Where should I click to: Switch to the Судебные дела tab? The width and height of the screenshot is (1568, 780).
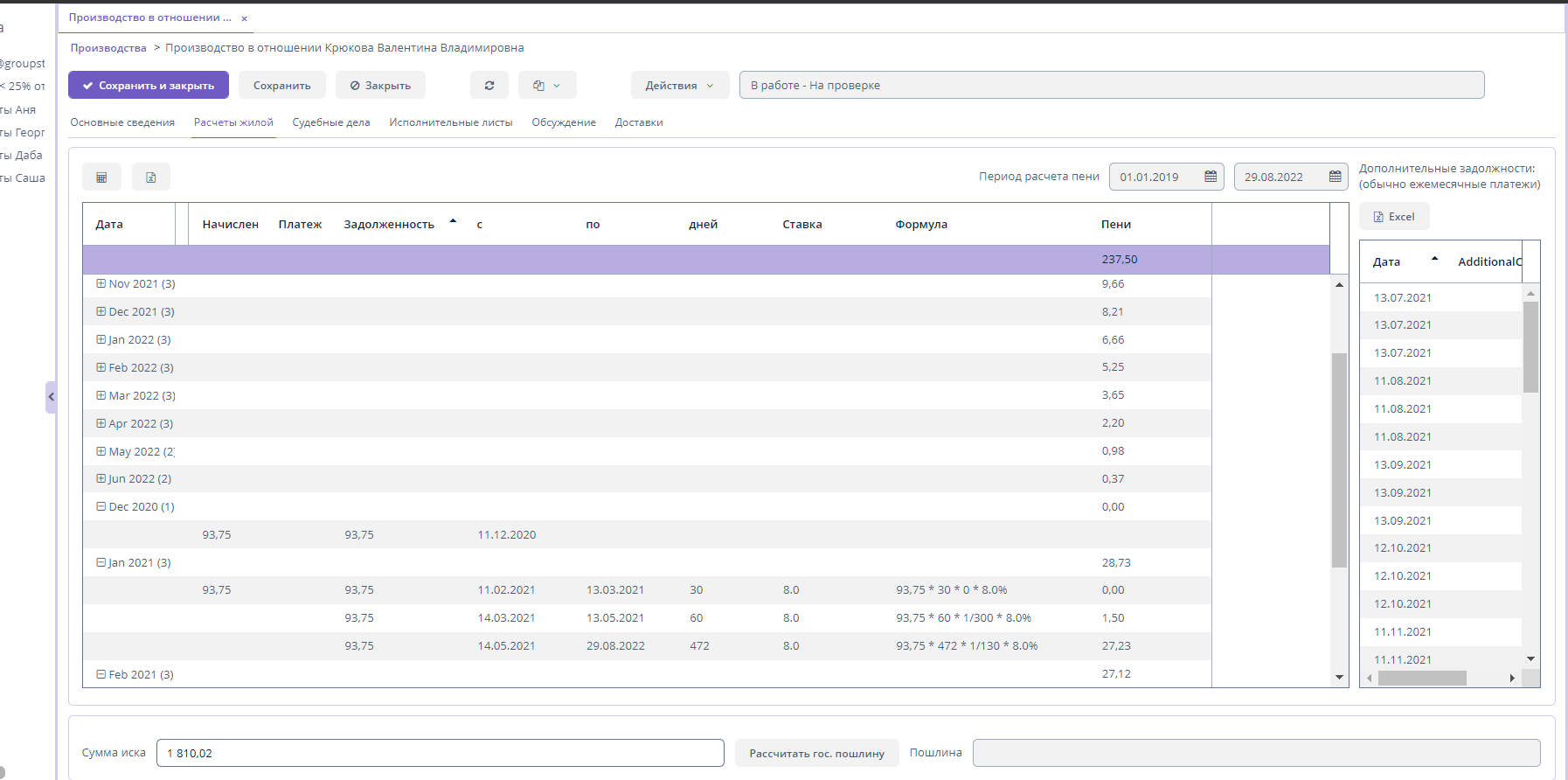pos(331,122)
